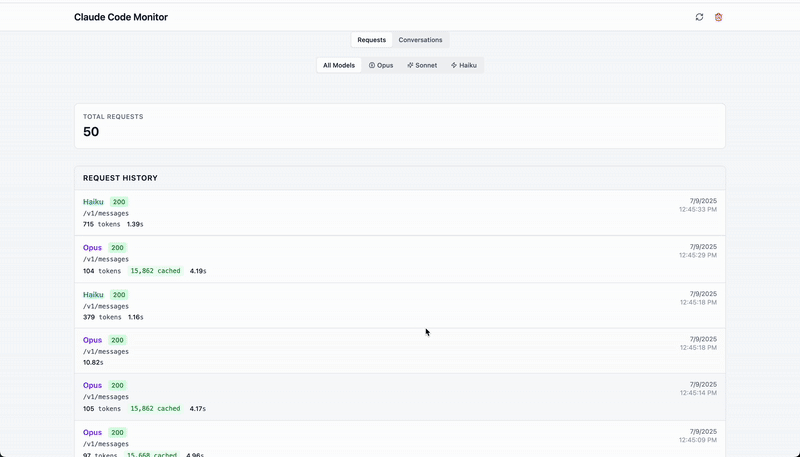Click the 715 tokens text

(x=102, y=224)
